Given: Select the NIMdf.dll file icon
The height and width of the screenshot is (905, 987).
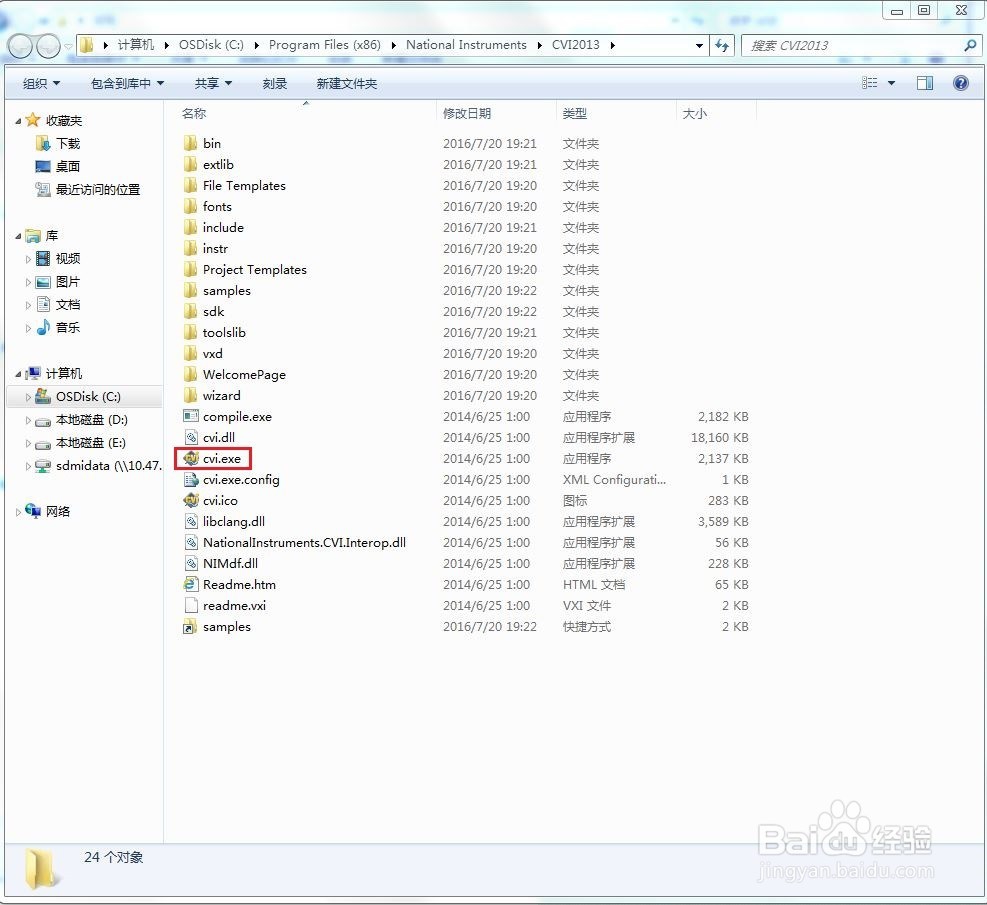Looking at the screenshot, I should (191, 563).
